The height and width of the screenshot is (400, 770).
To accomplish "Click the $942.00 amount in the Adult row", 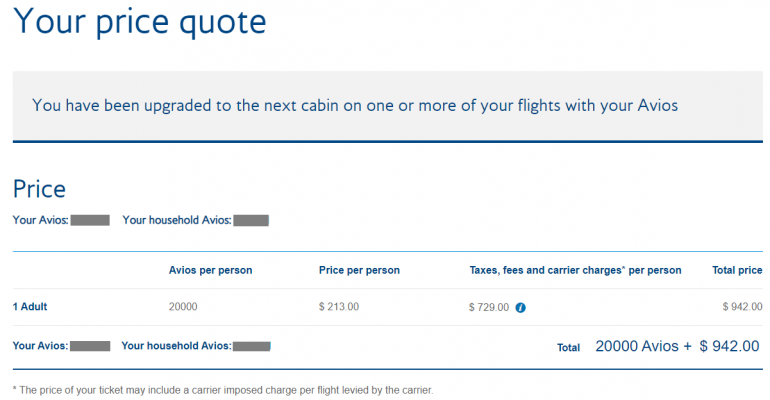I will point(740,307).
